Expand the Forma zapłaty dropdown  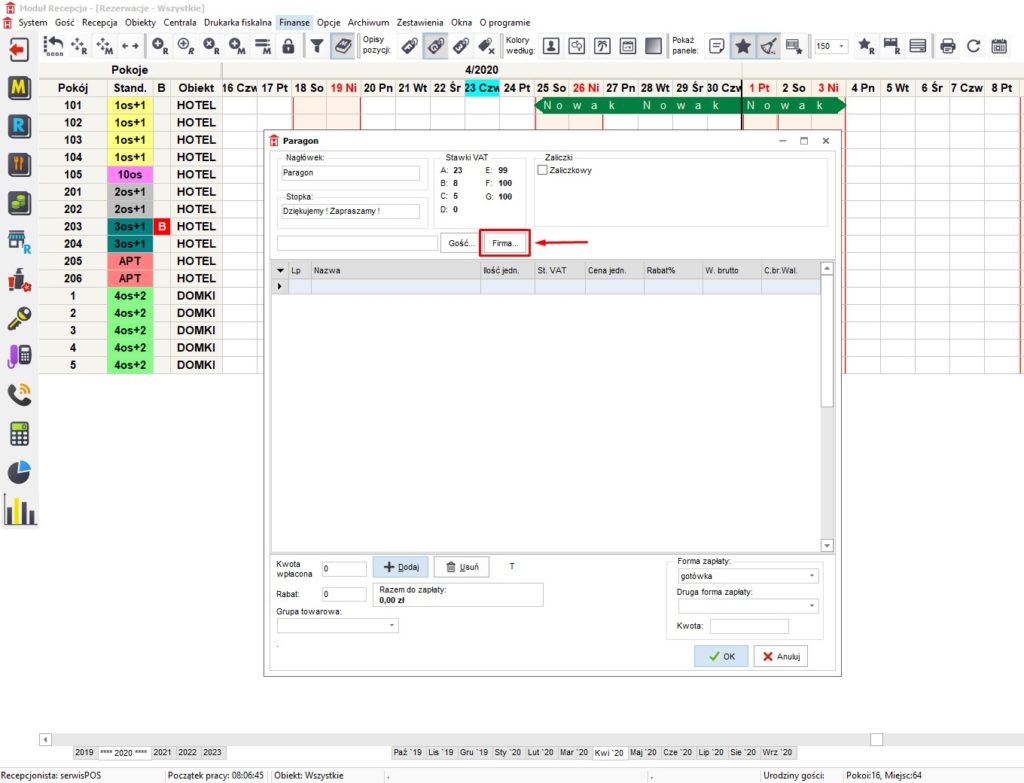[811, 576]
